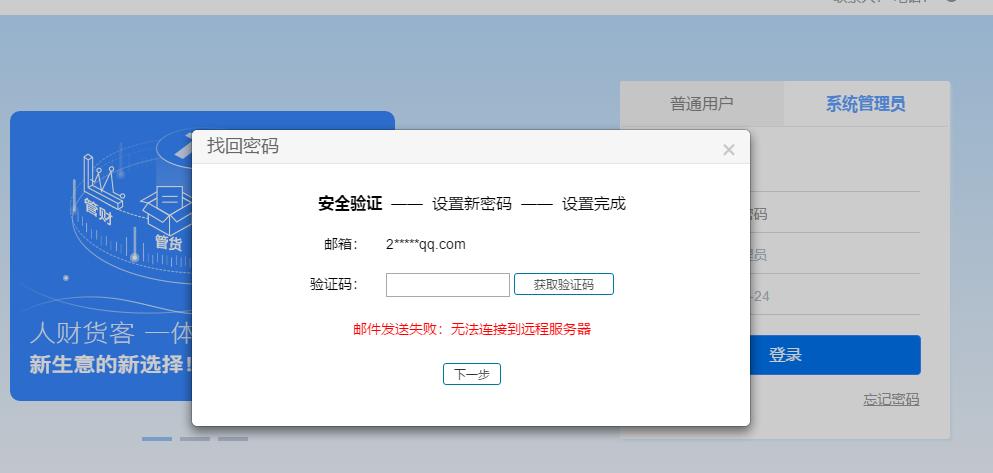Select the third carousel indicator dash
Screen dimensions: 993x473
pos(233,438)
